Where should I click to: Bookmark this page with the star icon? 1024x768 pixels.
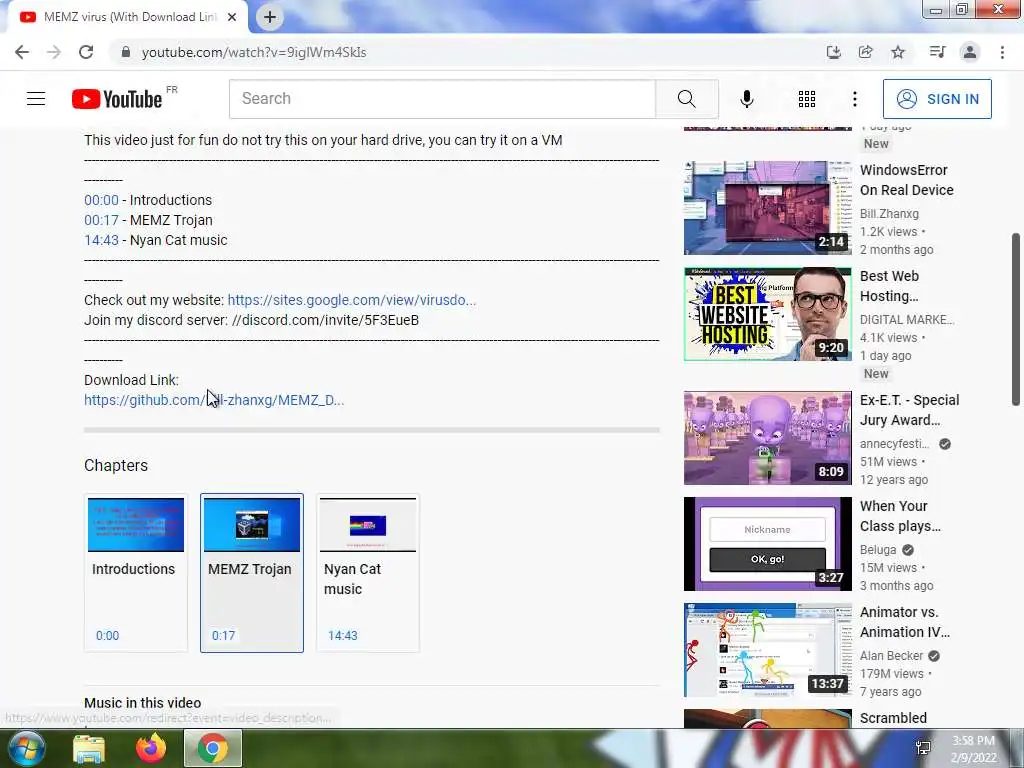899,52
